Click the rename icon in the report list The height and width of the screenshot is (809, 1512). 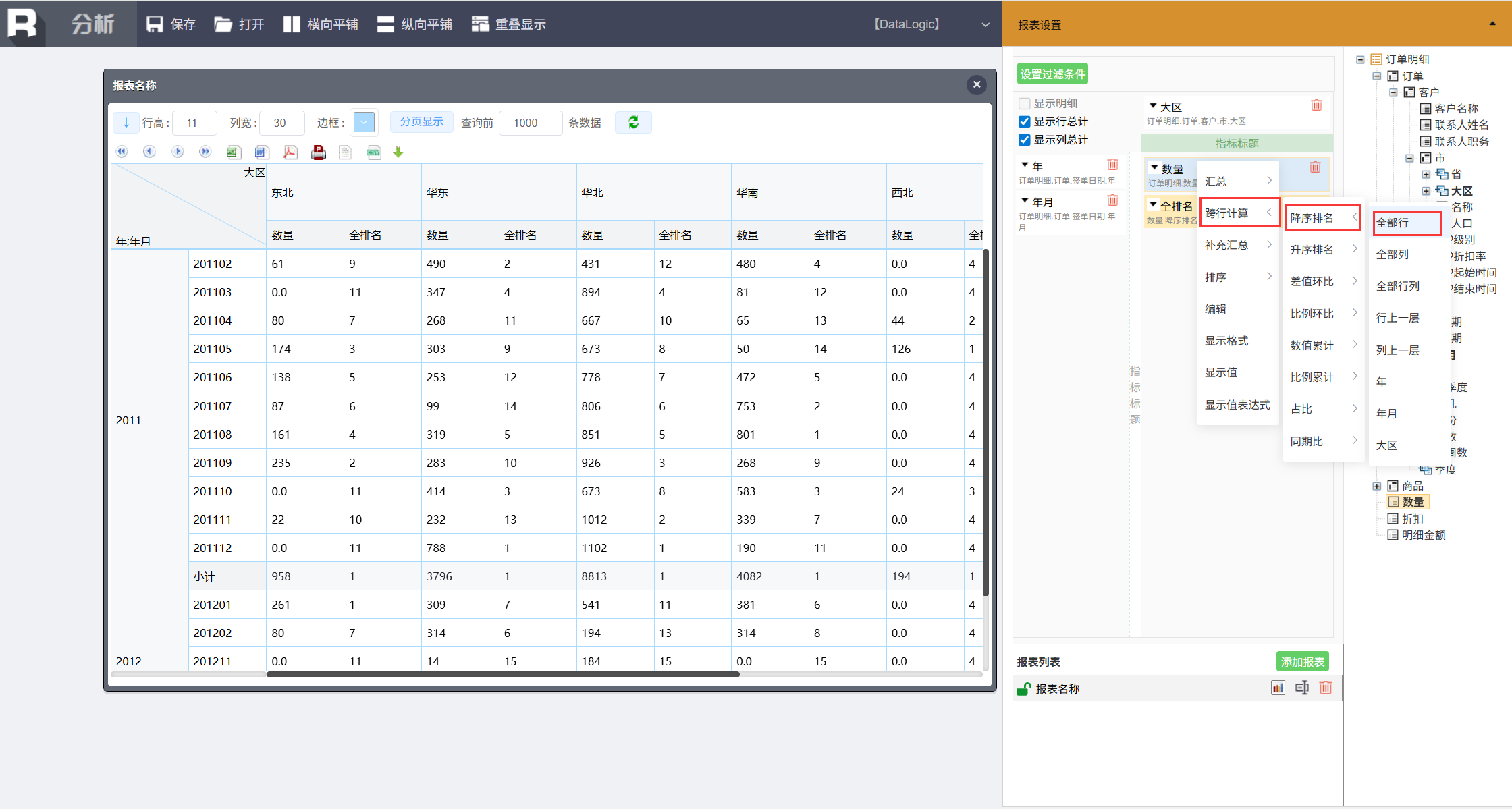coord(1301,688)
